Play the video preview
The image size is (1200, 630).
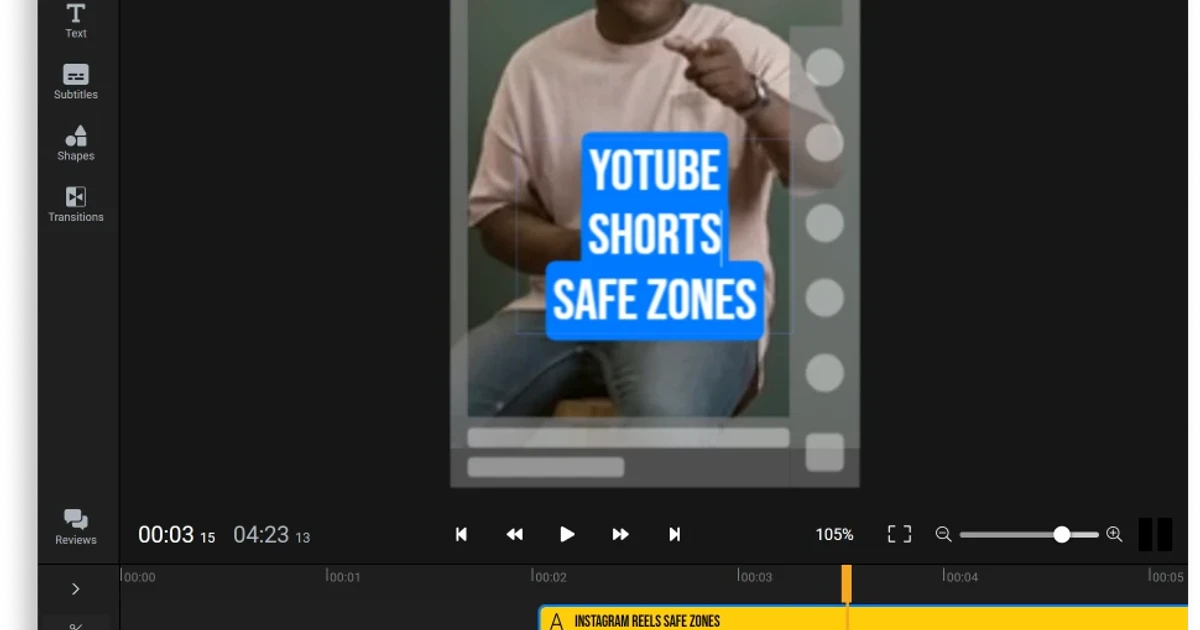tap(567, 535)
